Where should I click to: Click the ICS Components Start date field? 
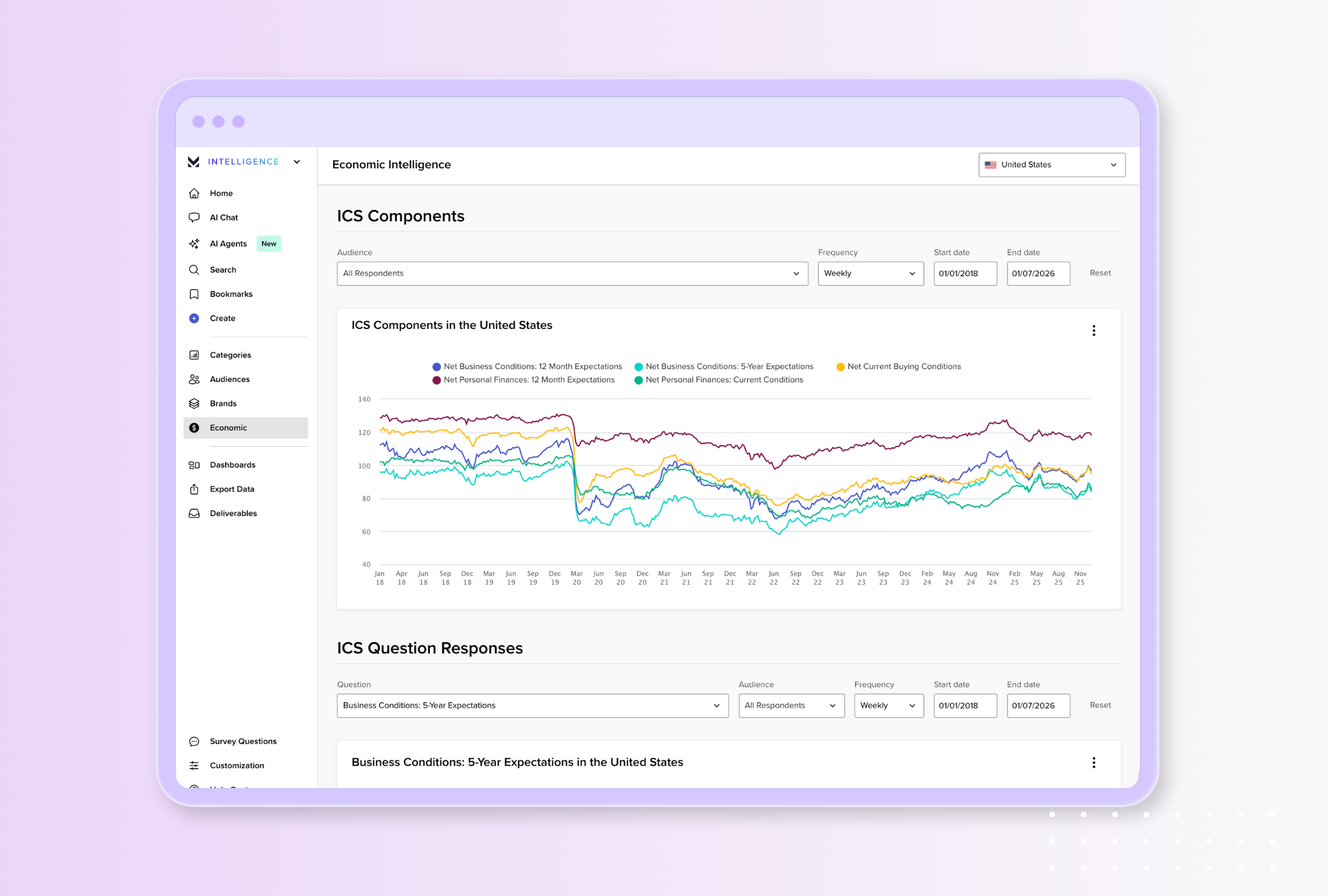[964, 273]
